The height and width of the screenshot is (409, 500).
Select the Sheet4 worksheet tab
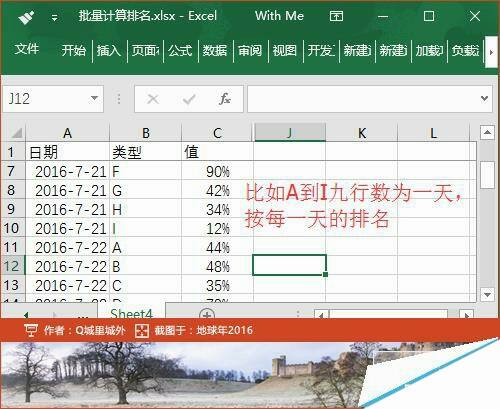[131, 313]
